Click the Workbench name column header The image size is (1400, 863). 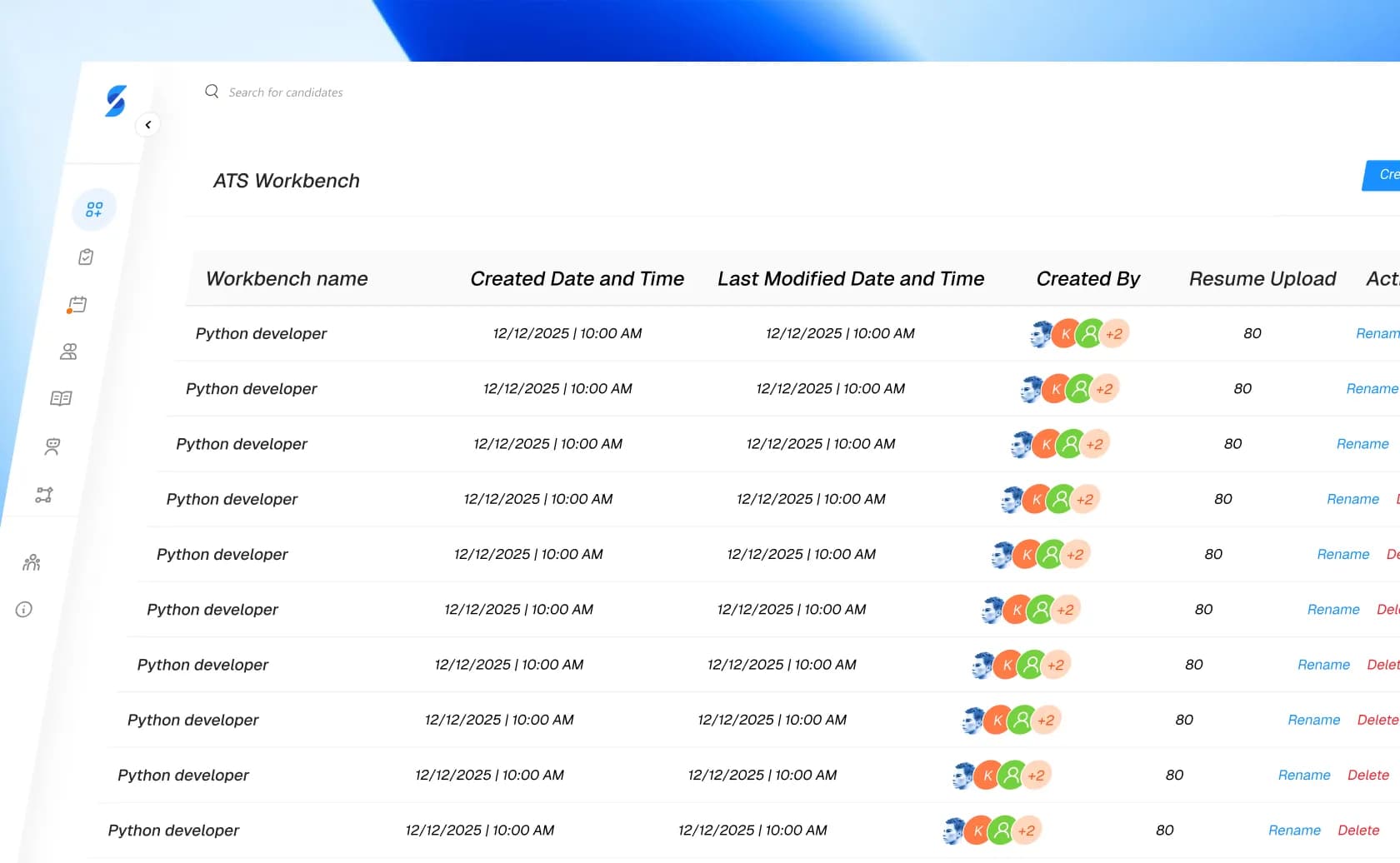click(287, 279)
